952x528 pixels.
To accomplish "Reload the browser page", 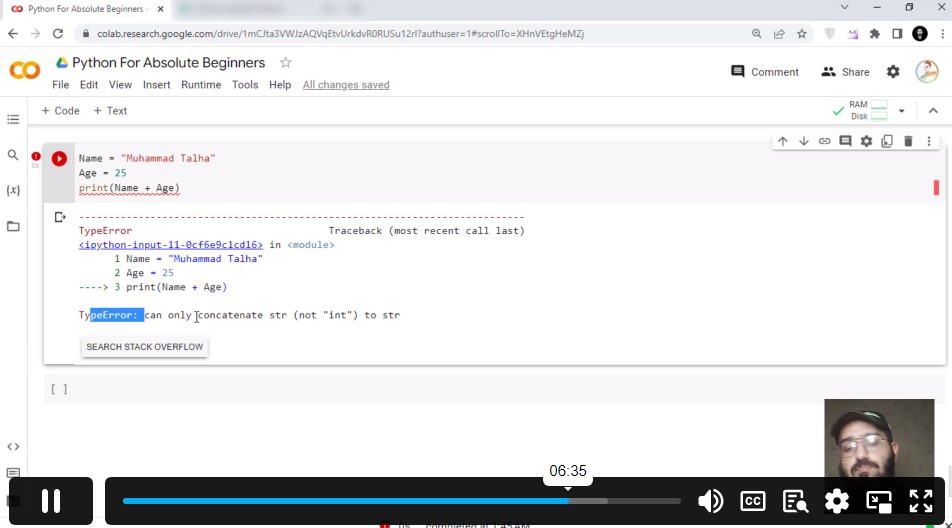I will click(x=58, y=34).
